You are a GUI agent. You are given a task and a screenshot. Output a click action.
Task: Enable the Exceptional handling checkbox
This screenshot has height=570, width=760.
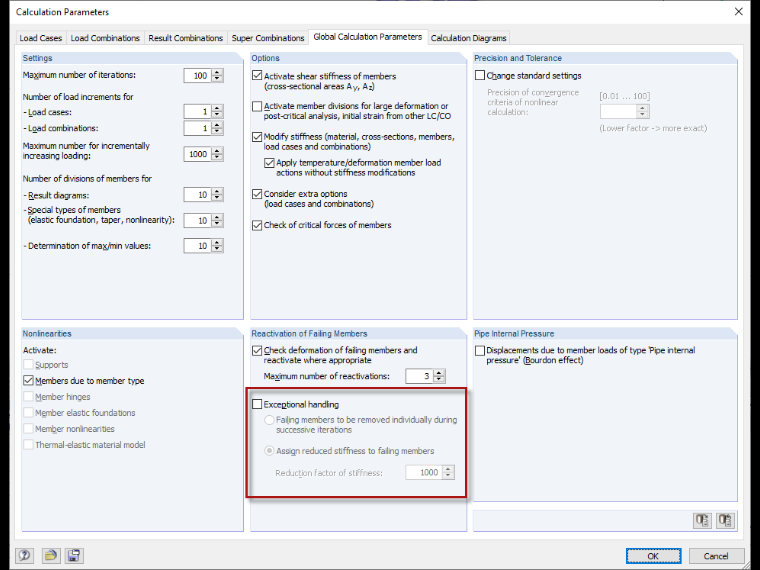257,404
